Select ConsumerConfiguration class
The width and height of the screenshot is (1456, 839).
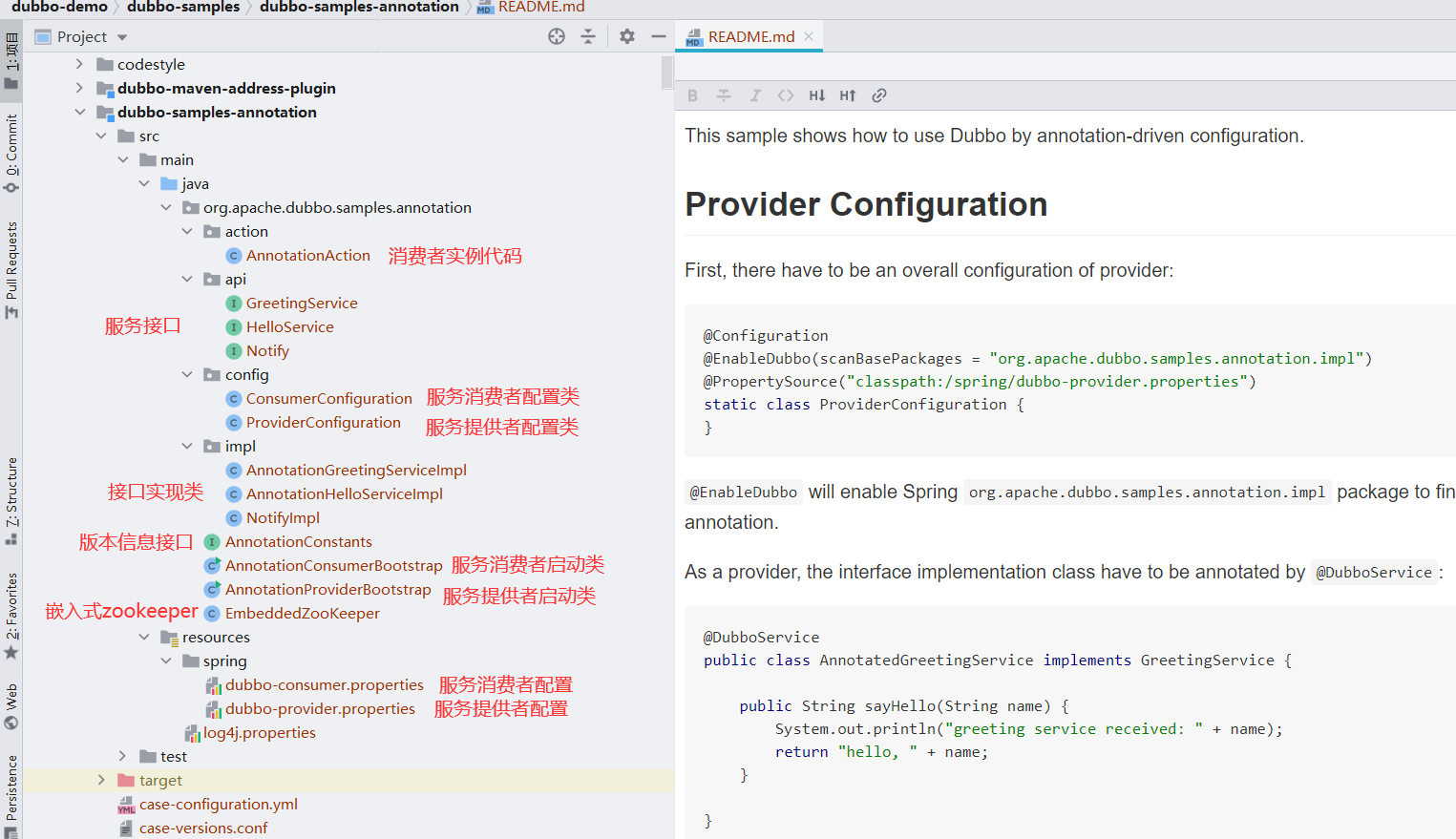(328, 398)
